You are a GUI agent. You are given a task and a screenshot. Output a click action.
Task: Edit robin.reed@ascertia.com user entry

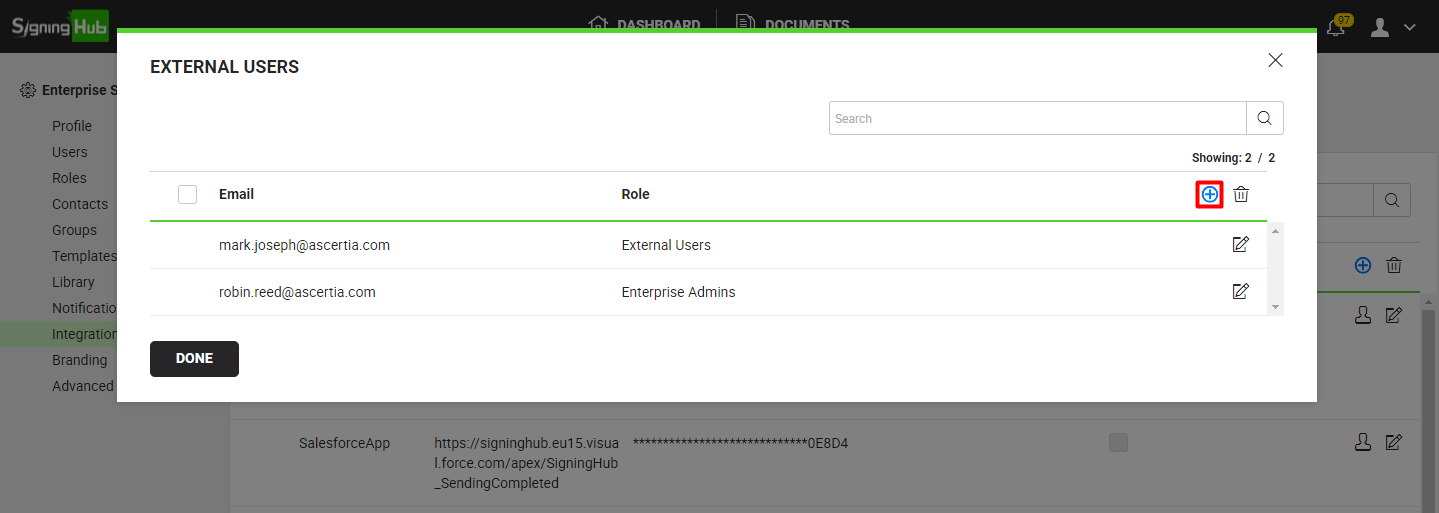pos(1240,292)
